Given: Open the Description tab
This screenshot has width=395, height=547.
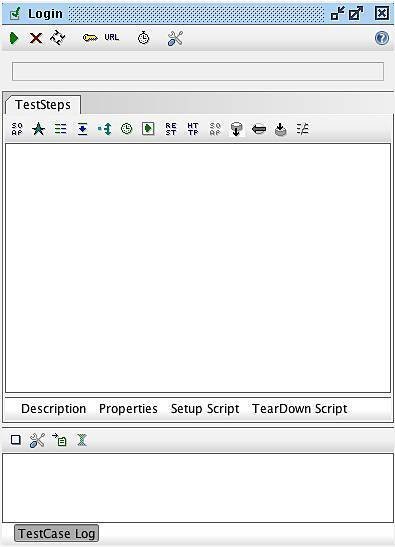Looking at the screenshot, I should pos(53,409).
